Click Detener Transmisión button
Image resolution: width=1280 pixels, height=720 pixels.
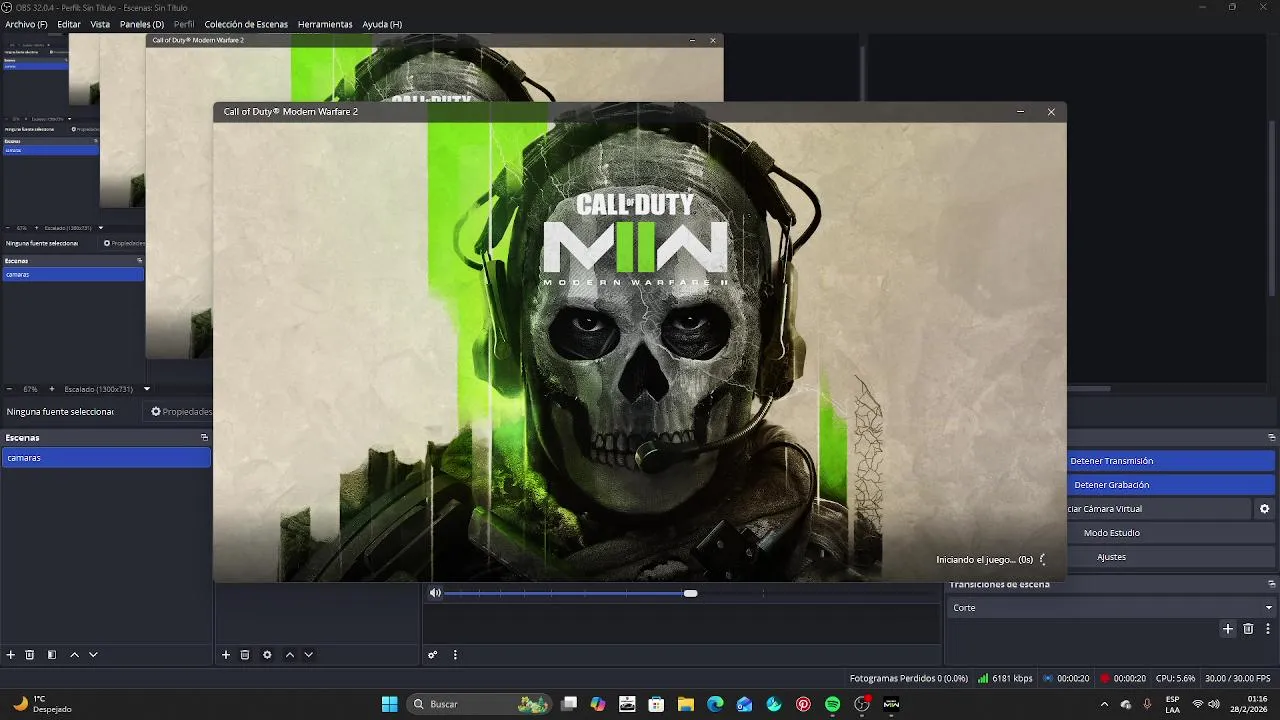click(x=1171, y=461)
